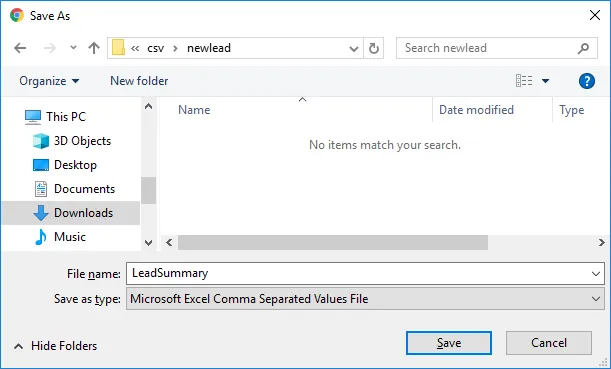Screen dimensions: 611x369
Task: Open help with the blue question mark
Action: coord(586,81)
